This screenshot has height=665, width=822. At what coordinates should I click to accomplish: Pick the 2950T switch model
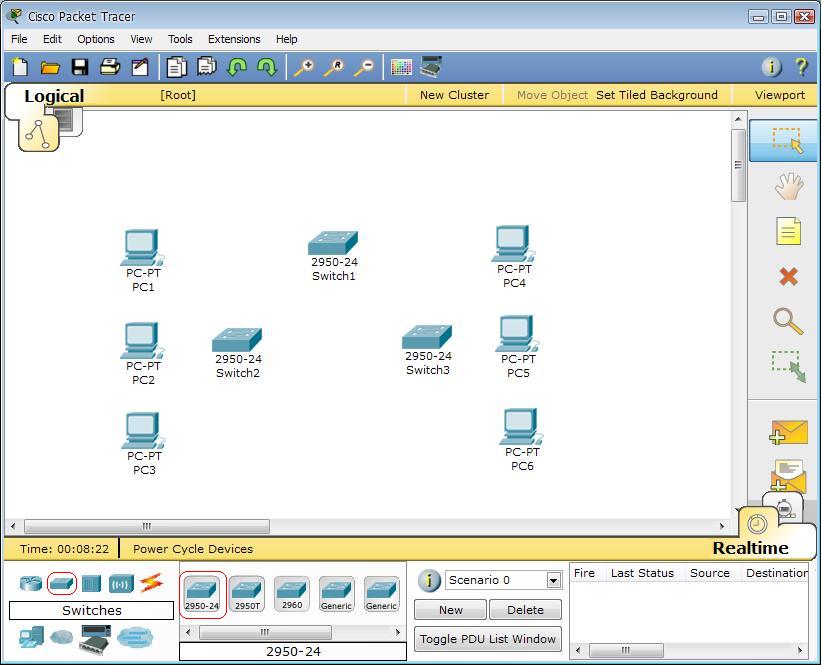click(247, 594)
